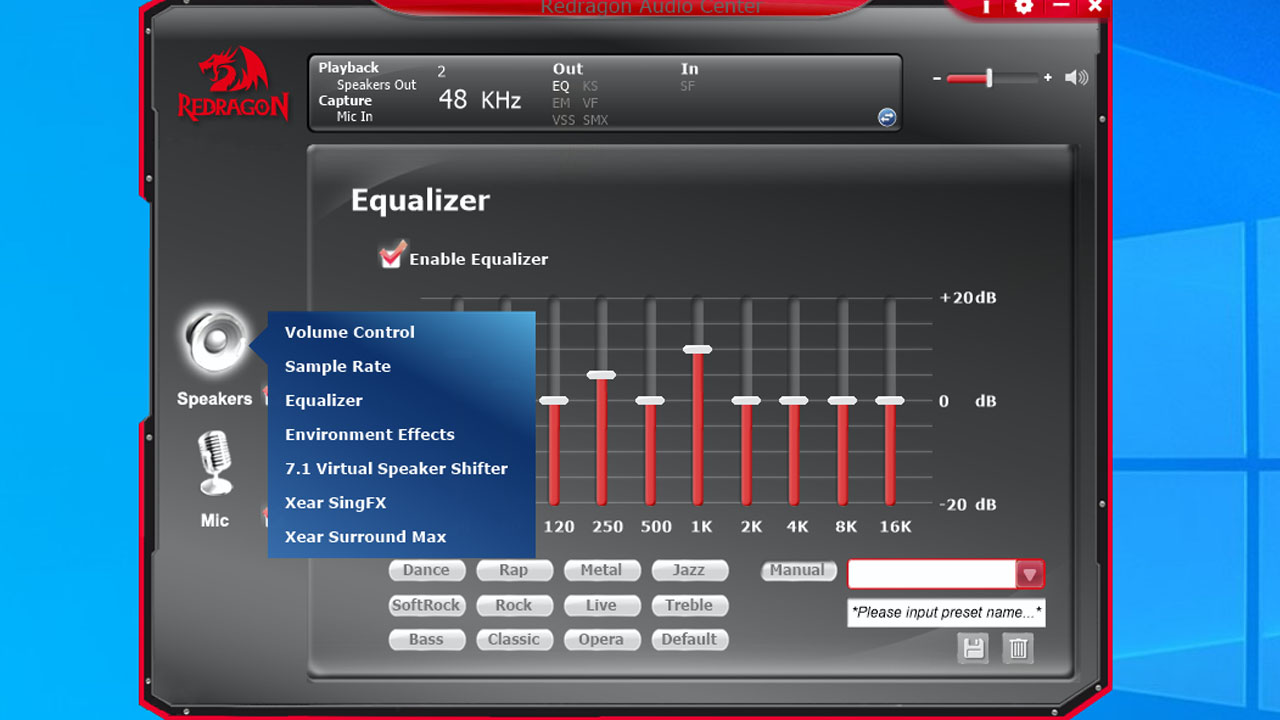Image resolution: width=1280 pixels, height=720 pixels.
Task: Click the 'SMX' output indicator
Action: (x=596, y=120)
